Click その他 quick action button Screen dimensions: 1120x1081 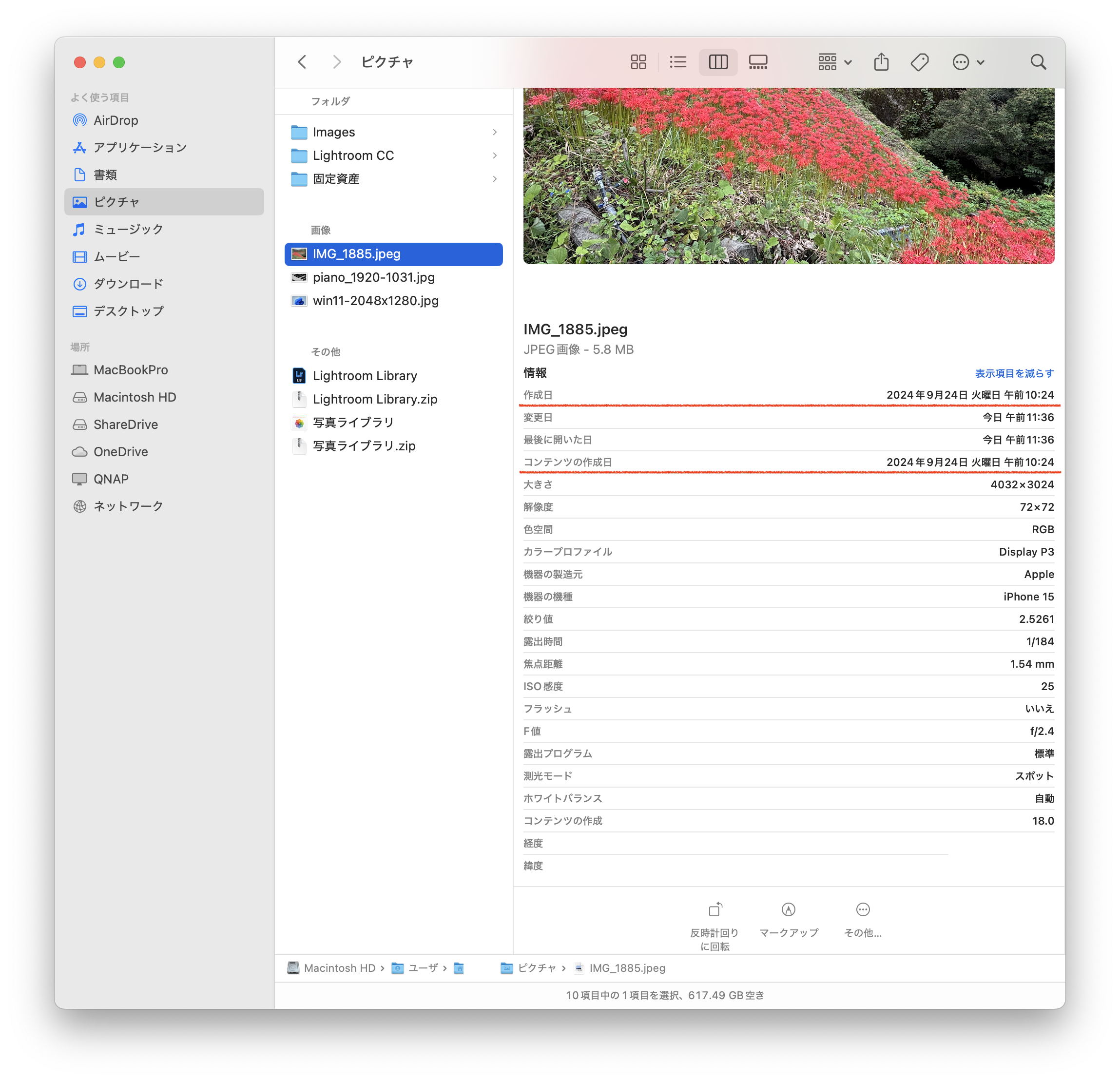point(862,909)
